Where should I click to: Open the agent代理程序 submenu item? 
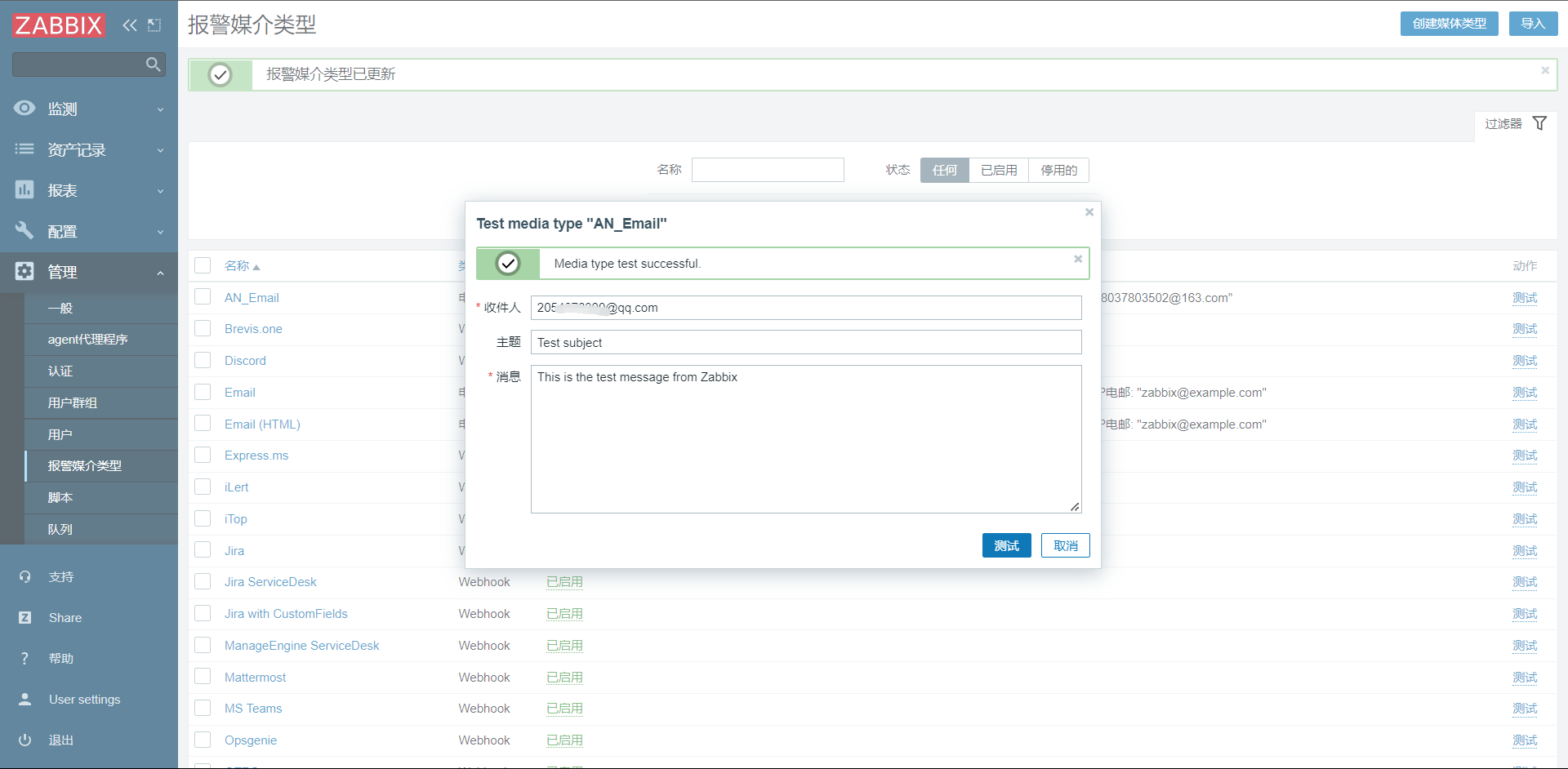tap(101, 340)
